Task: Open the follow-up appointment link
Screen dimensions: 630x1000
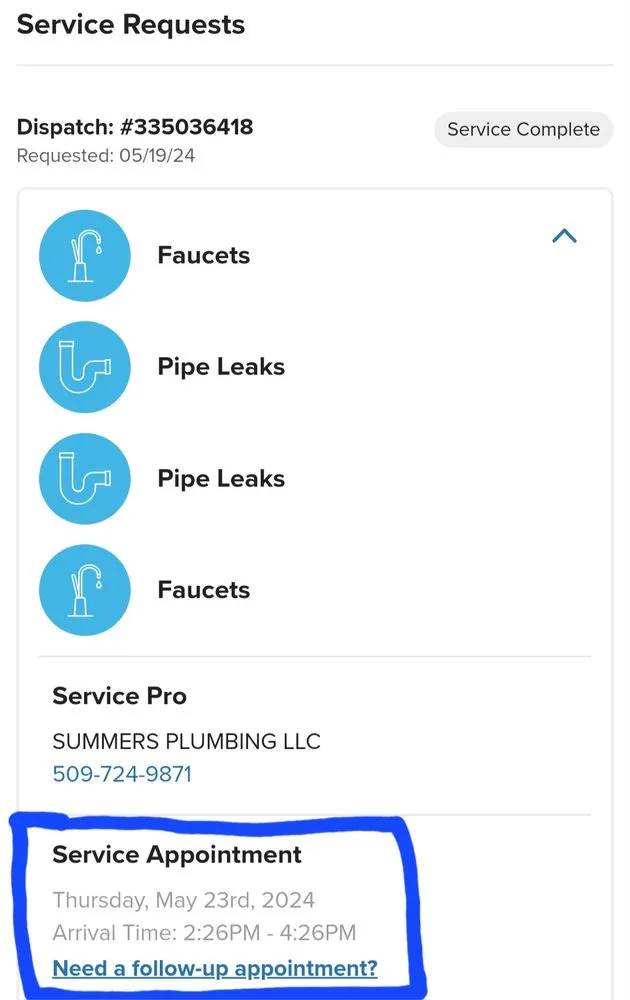Action: [216, 967]
